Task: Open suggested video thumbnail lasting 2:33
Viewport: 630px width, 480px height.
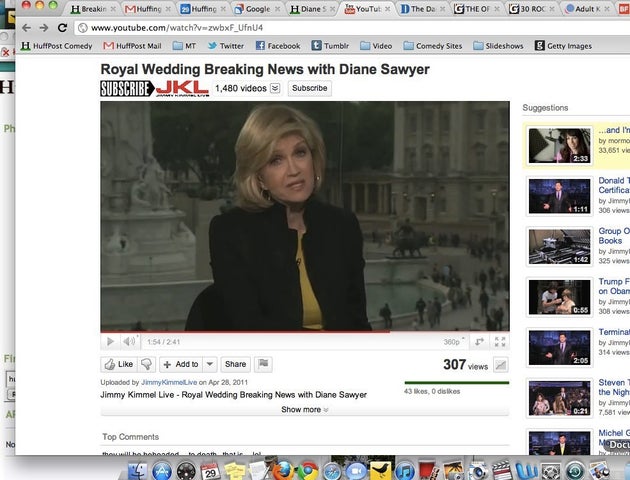Action: pos(559,145)
